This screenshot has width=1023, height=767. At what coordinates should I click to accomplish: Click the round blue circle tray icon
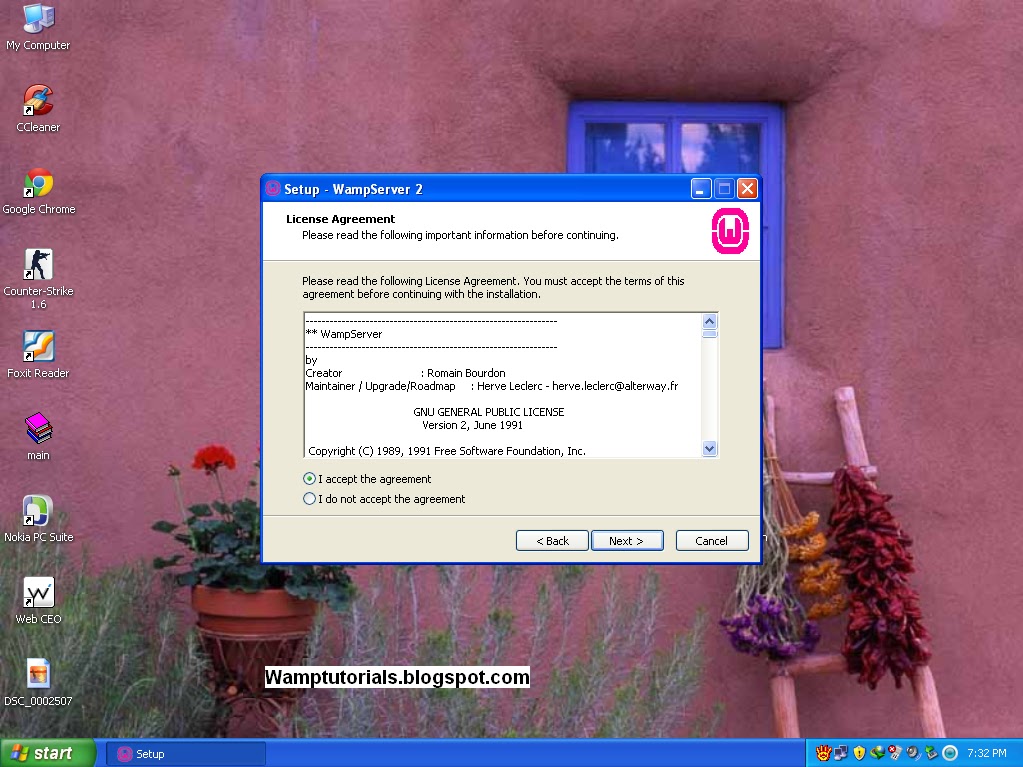pos(950,753)
